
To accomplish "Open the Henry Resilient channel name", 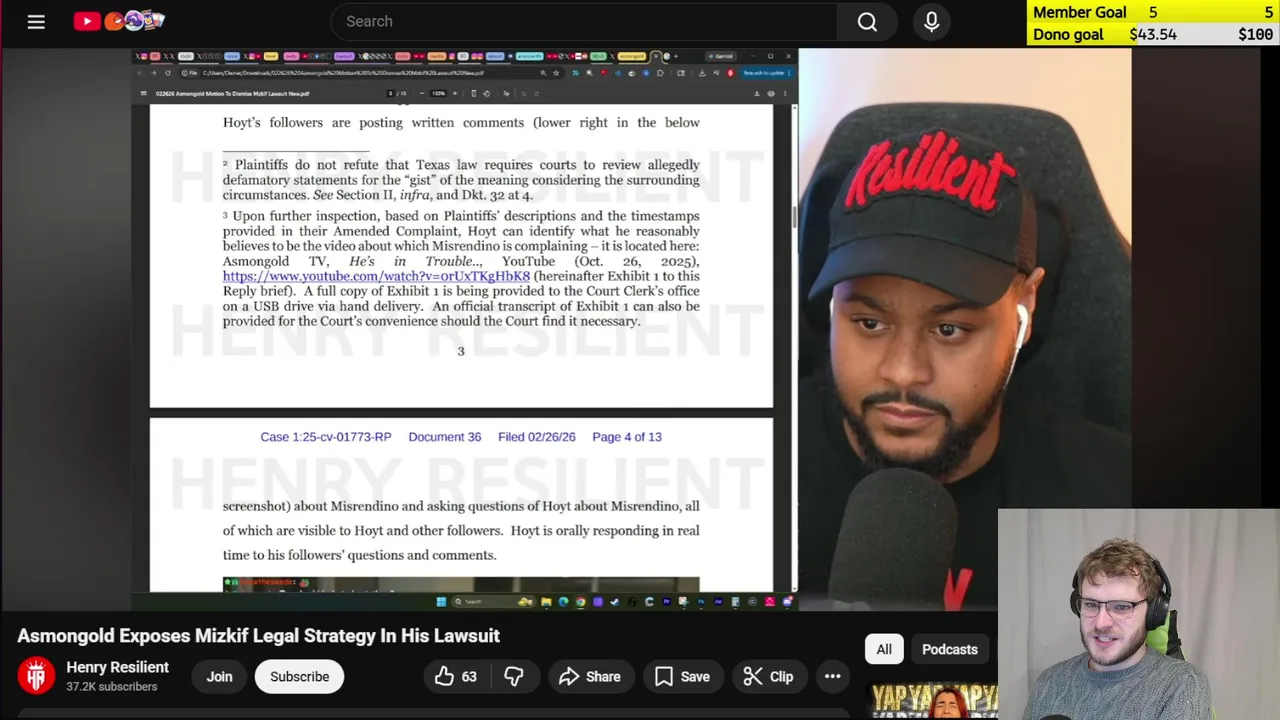I will tap(117, 667).
